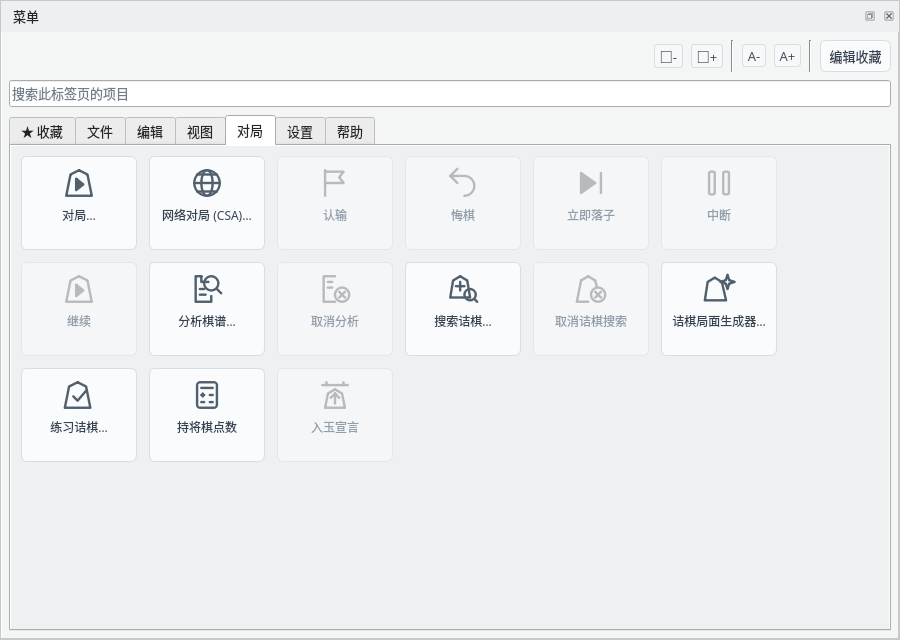Open the 对局... game start icon
Screen dimensions: 900x640
pyautogui.click(x=79, y=184)
